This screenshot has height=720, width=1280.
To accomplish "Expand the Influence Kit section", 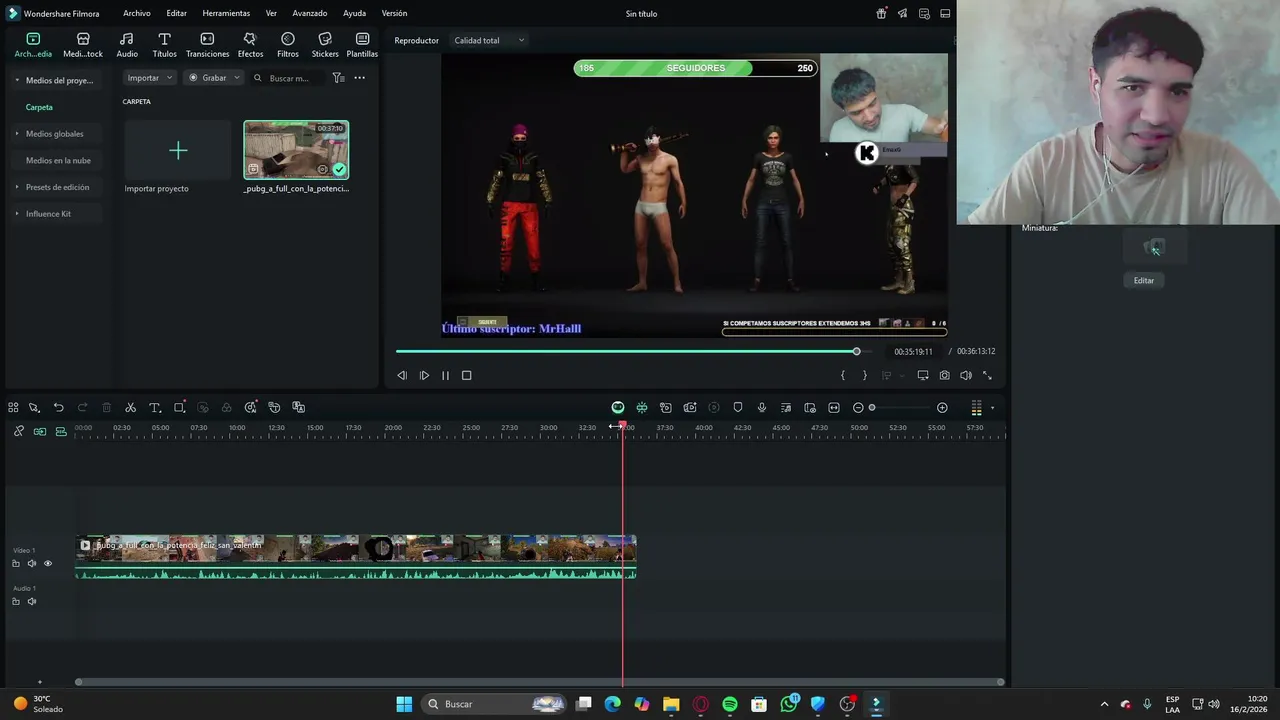I will pyautogui.click(x=17, y=214).
